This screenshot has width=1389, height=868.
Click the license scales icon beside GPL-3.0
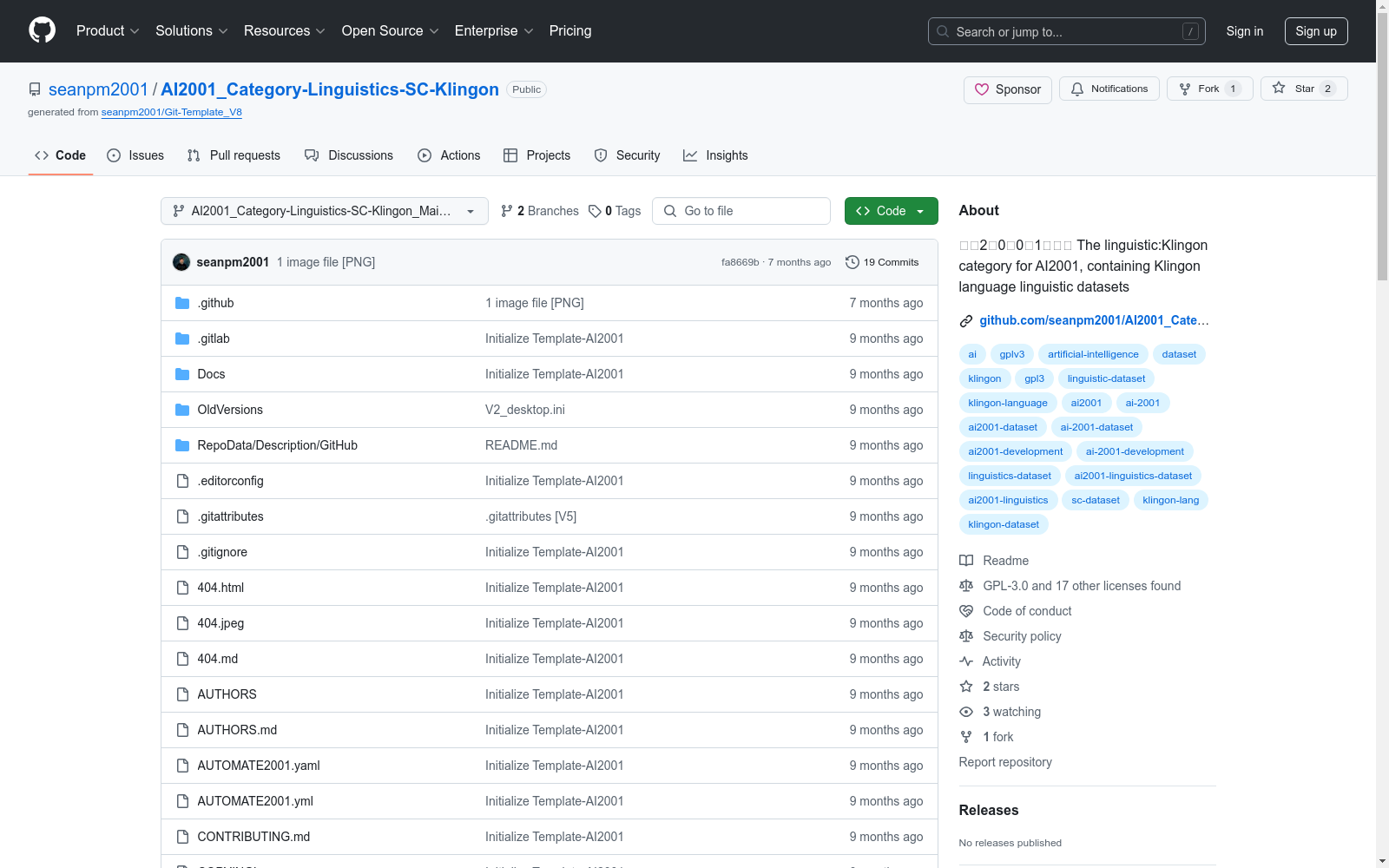pos(966,586)
